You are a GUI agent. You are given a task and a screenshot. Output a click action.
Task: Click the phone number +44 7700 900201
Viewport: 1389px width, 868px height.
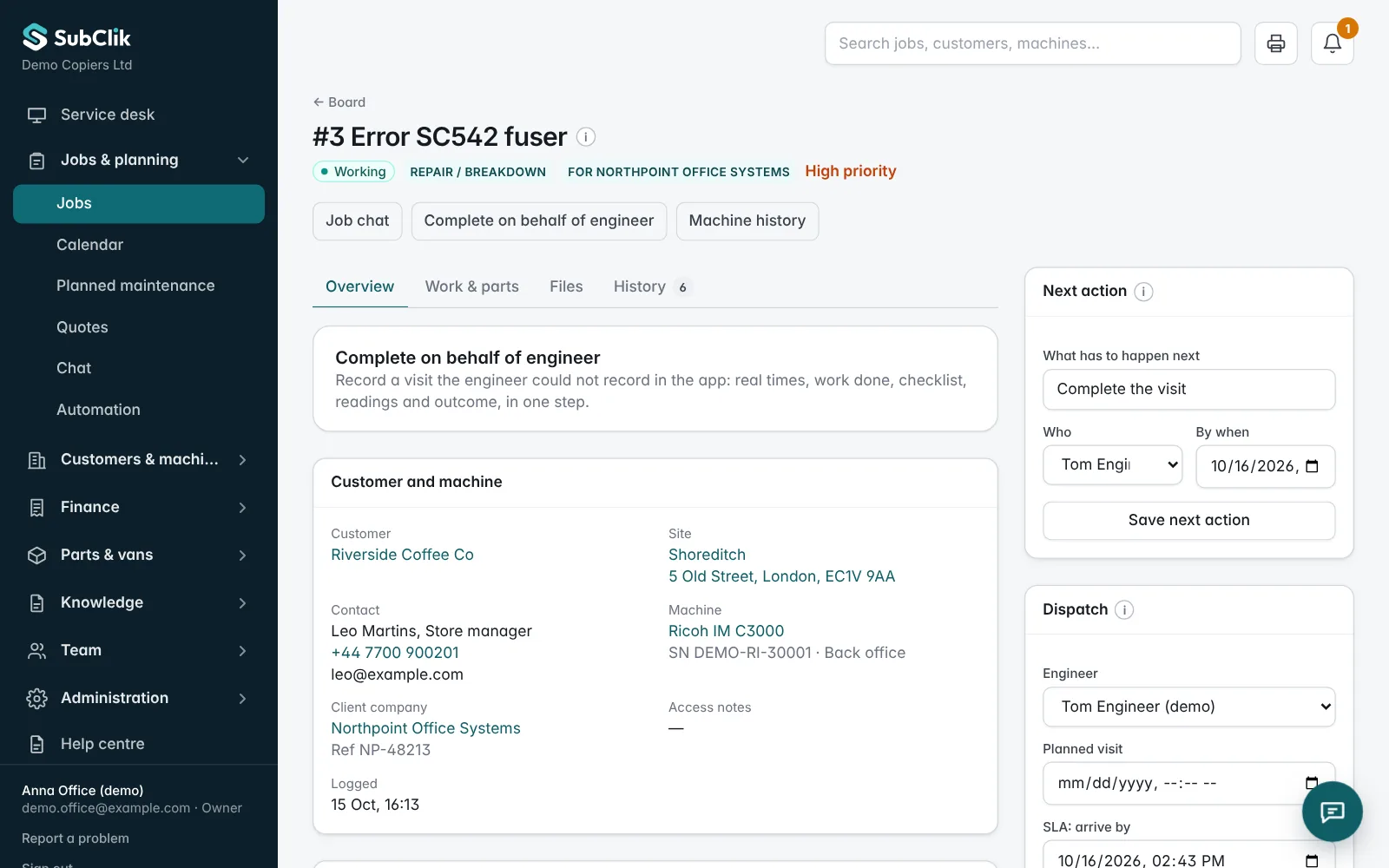395,653
